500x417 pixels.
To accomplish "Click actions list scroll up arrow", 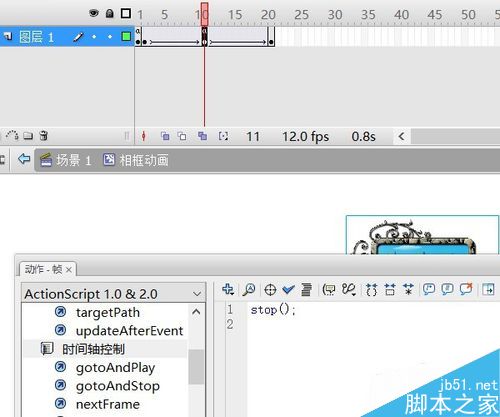I will 196,312.
